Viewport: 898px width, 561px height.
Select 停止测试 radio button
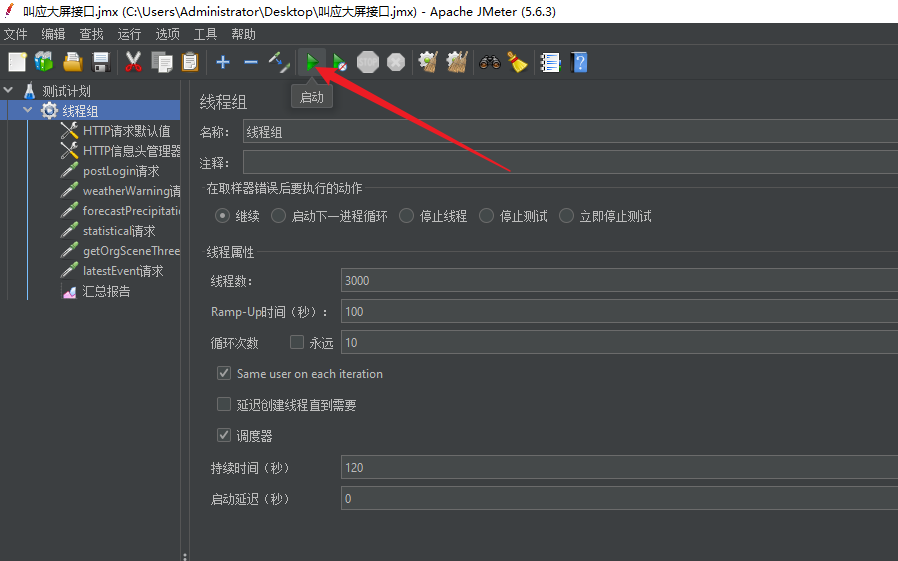pyautogui.click(x=486, y=216)
